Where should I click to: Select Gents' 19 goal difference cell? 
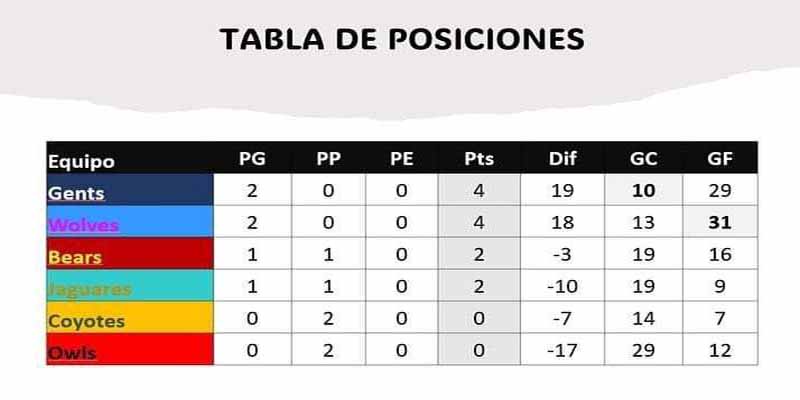[x=562, y=190]
